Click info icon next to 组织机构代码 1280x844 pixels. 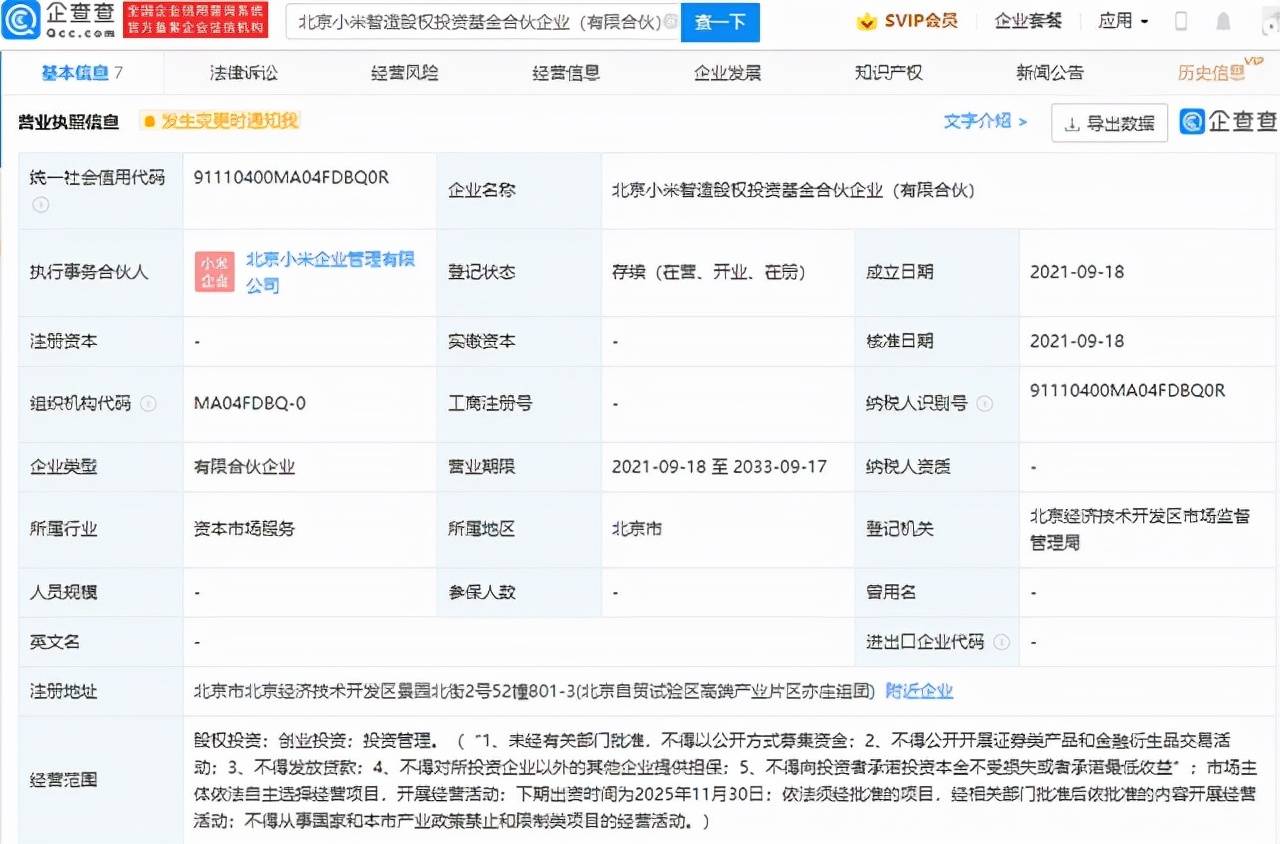pyautogui.click(x=148, y=404)
